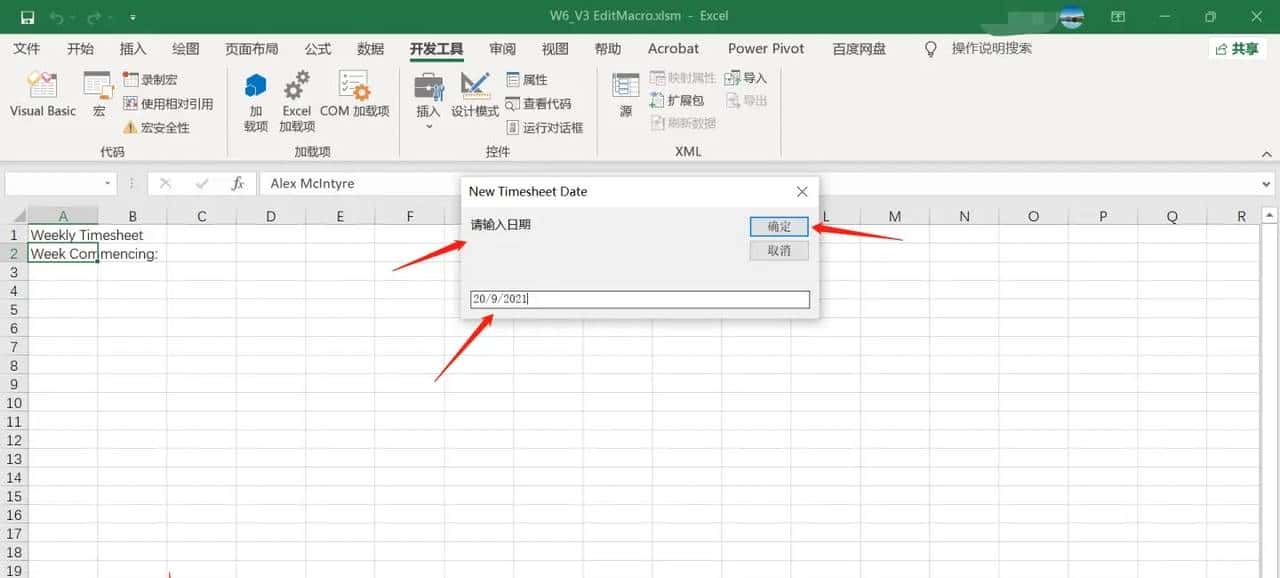Switch to the 开始 Home tab

(x=80, y=48)
